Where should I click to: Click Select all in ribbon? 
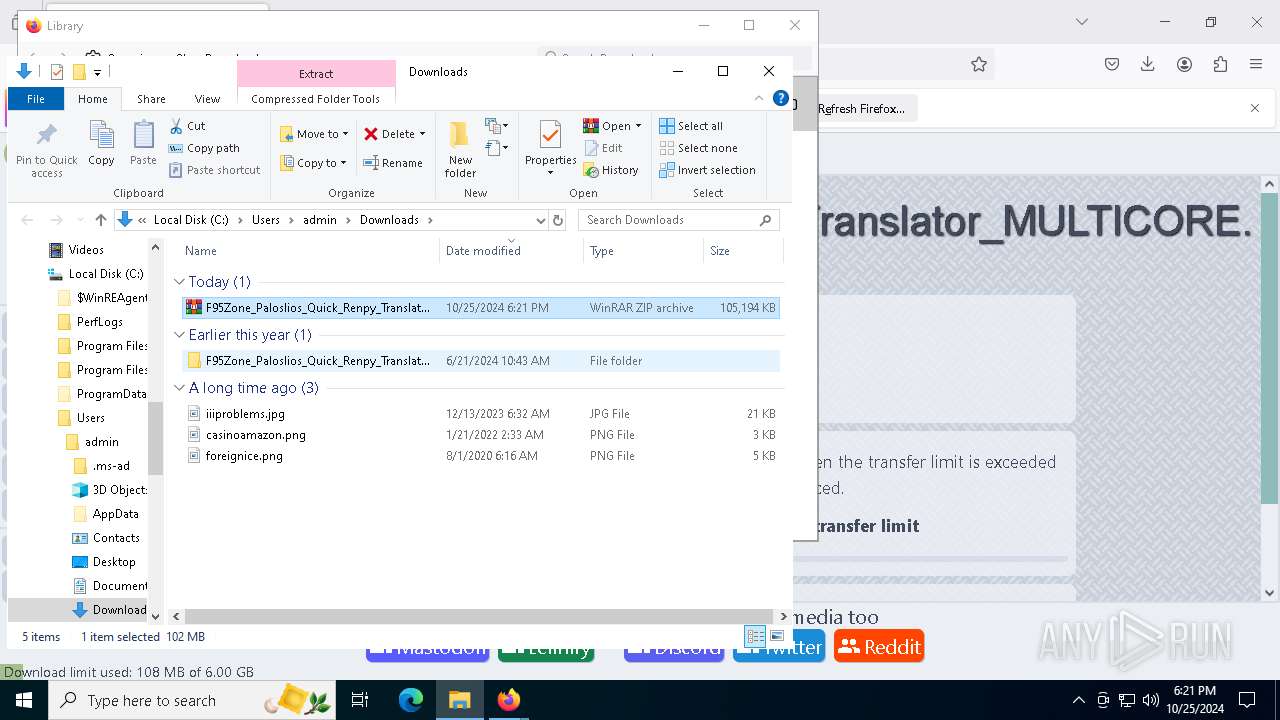[690, 126]
